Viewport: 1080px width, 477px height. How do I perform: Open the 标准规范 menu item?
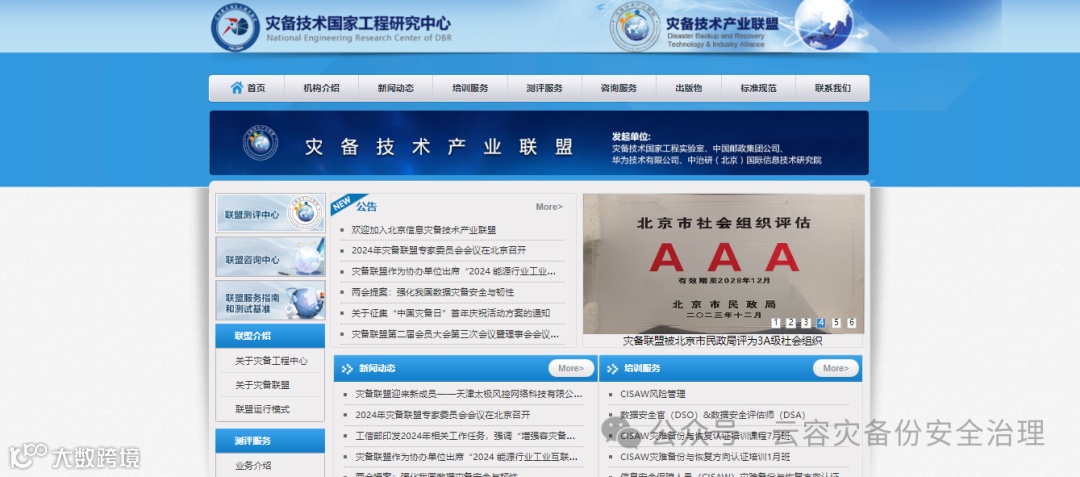click(x=758, y=88)
